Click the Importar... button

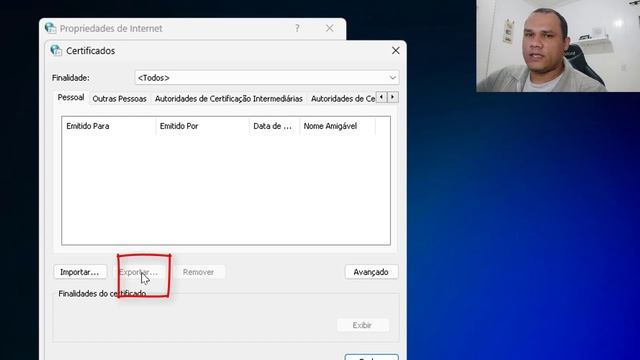(x=80, y=272)
